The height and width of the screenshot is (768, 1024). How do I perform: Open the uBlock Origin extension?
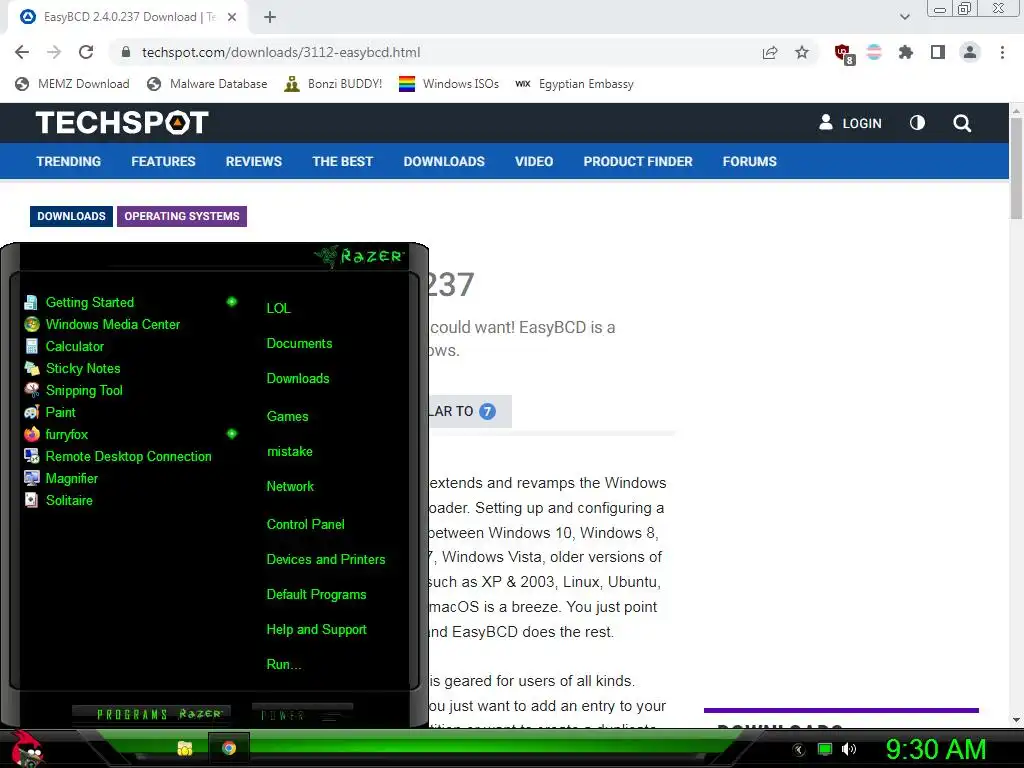click(844, 54)
